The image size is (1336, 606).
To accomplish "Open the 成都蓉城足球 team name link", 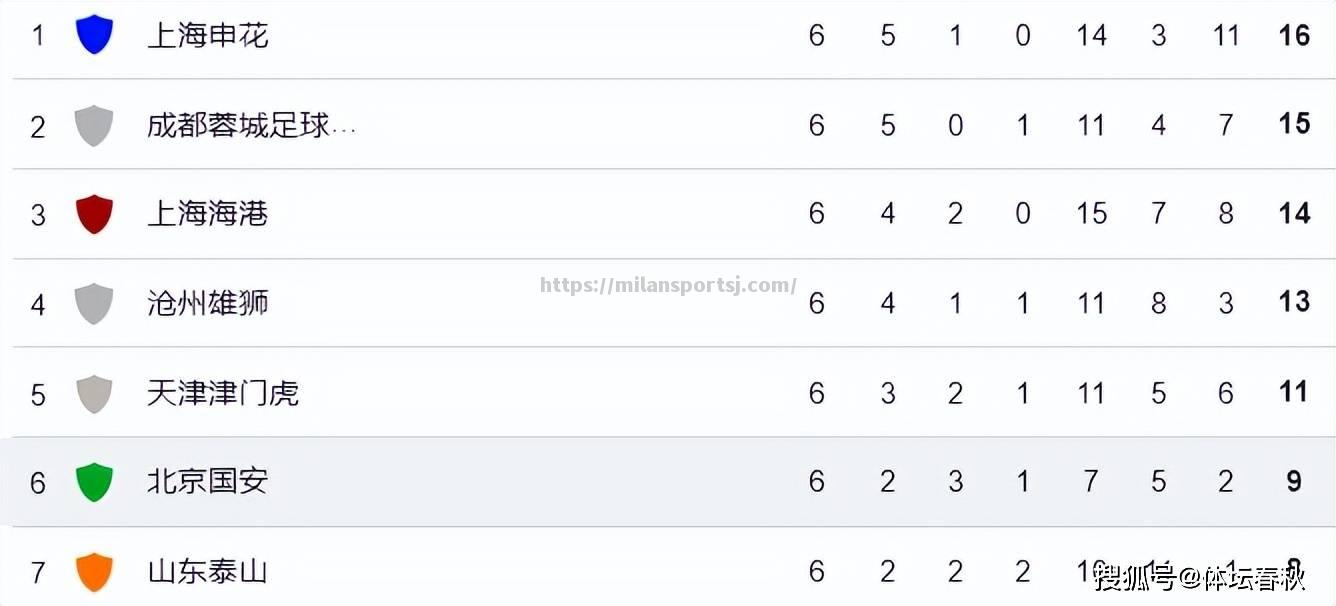I will tap(252, 125).
